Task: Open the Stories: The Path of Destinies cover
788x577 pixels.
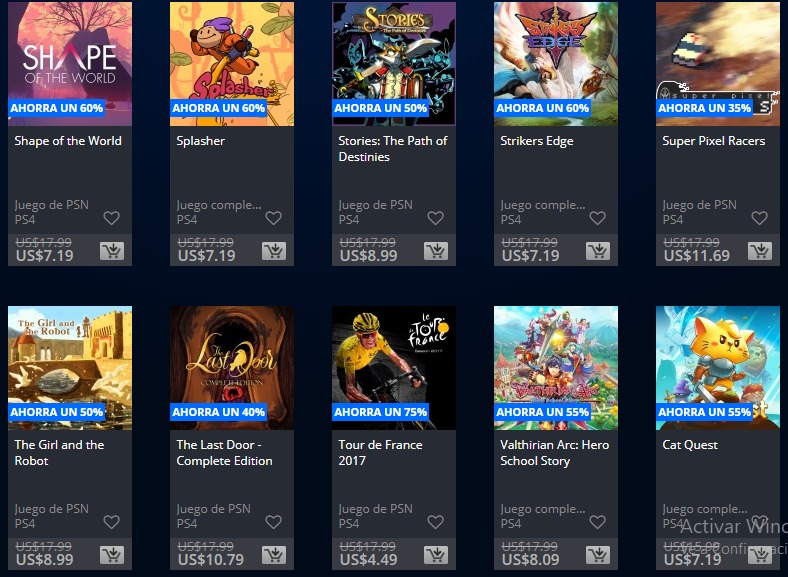Action: tap(394, 64)
